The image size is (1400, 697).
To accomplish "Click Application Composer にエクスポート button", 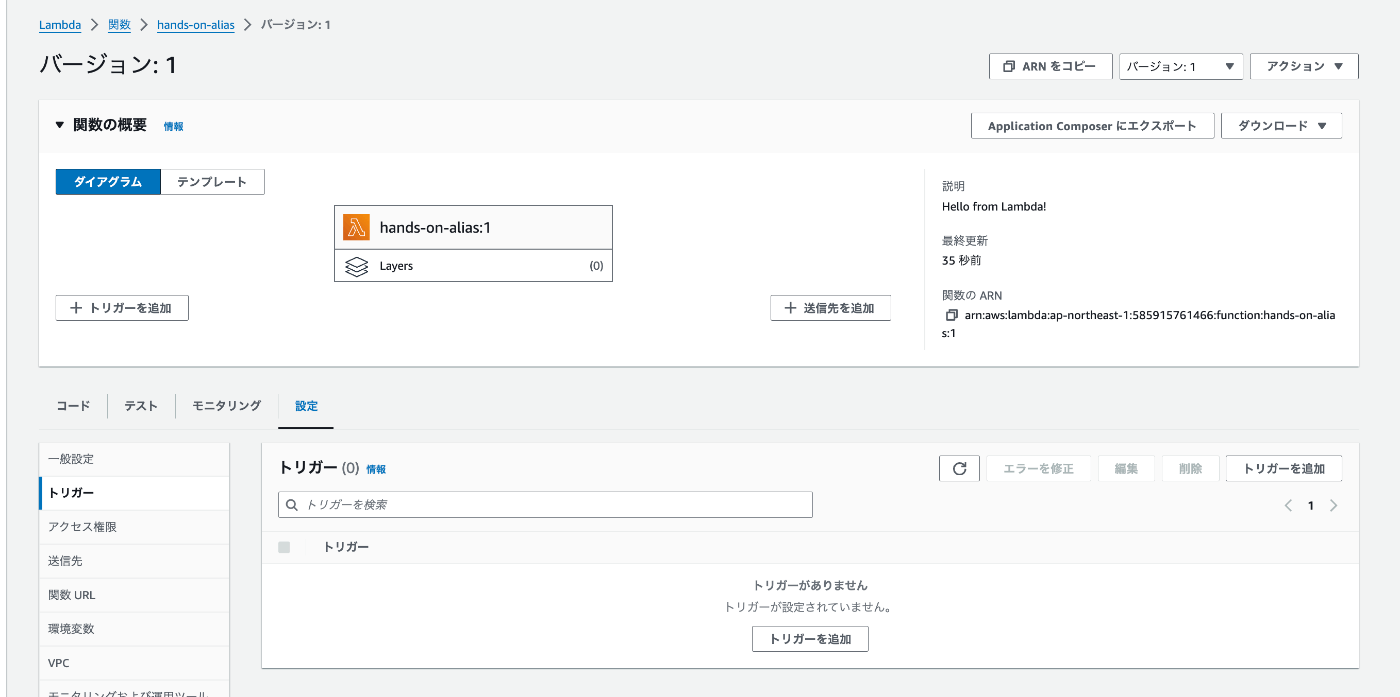I will tap(1092, 126).
